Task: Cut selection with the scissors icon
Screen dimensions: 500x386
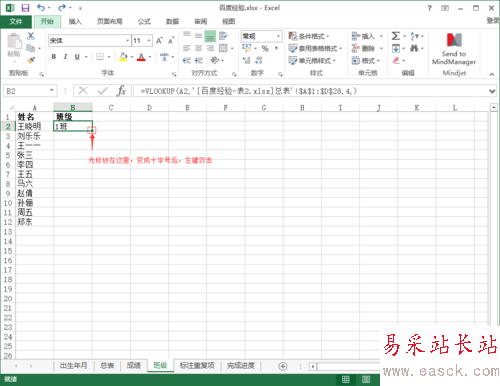Action: 31,36
